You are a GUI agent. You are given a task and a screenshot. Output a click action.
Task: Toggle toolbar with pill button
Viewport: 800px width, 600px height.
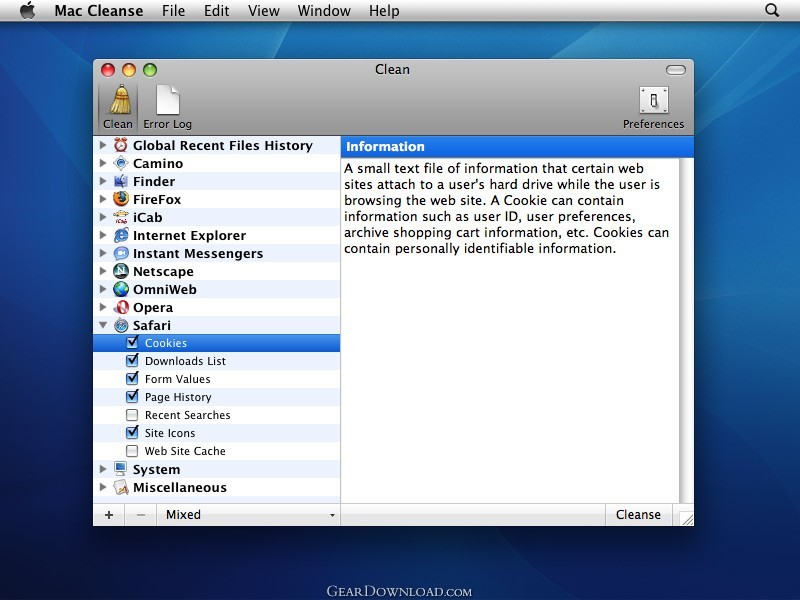click(676, 70)
